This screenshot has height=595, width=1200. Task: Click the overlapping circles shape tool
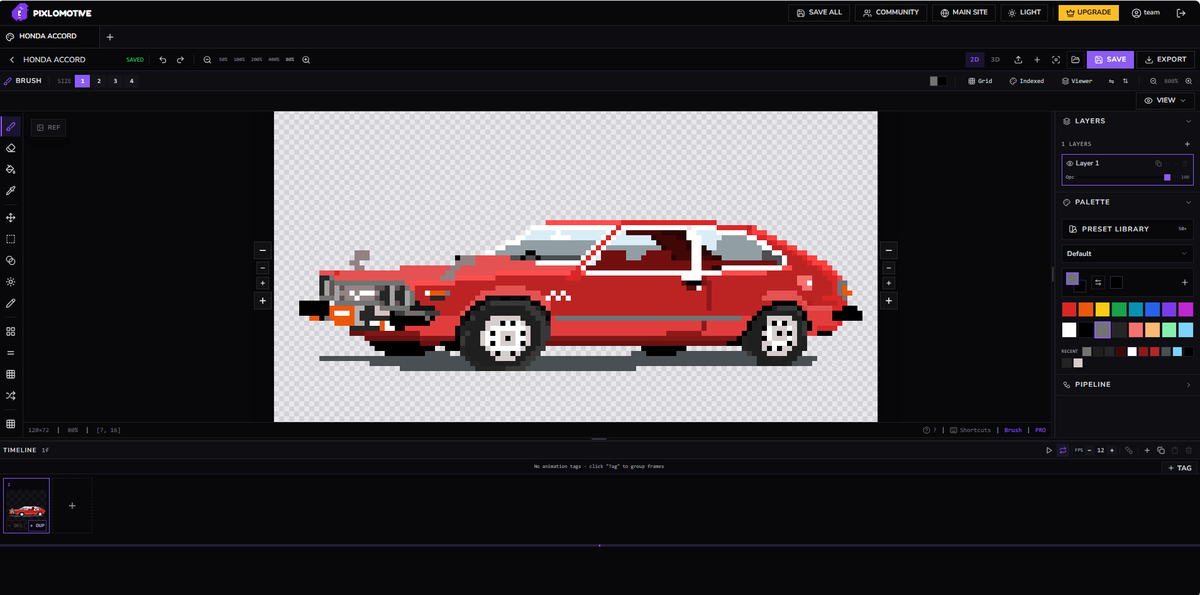(x=11, y=260)
